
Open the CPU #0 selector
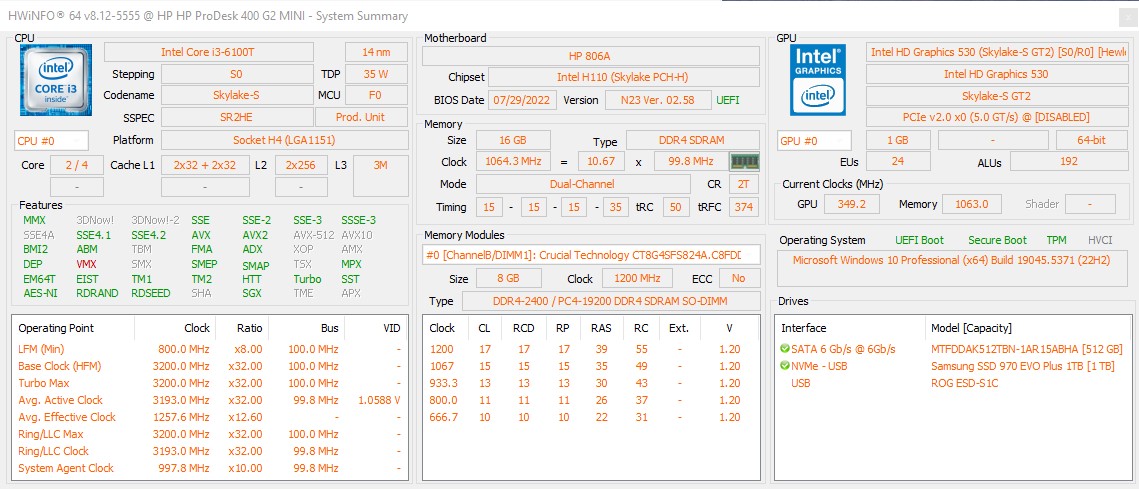tap(52, 140)
